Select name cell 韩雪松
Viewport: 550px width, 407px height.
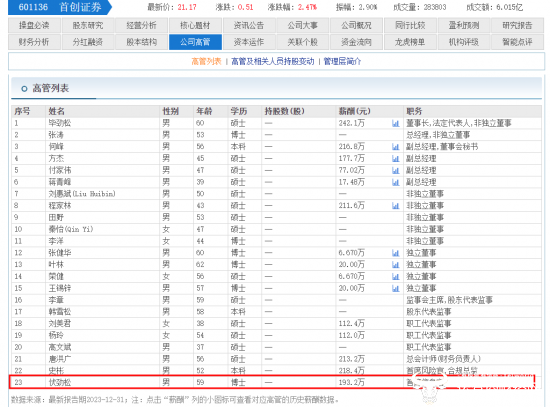[x=60, y=312]
